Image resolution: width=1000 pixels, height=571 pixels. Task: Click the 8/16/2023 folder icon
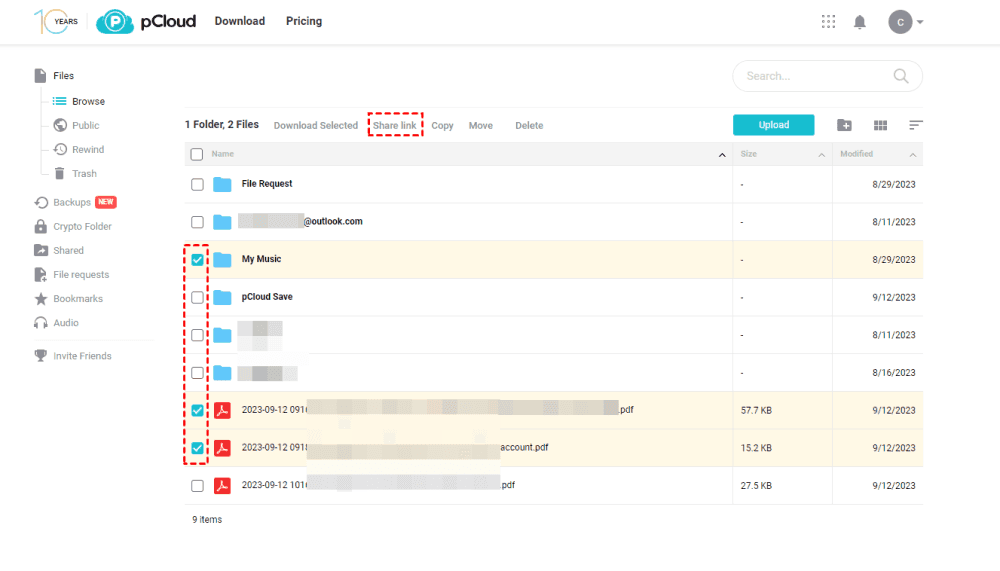222,373
